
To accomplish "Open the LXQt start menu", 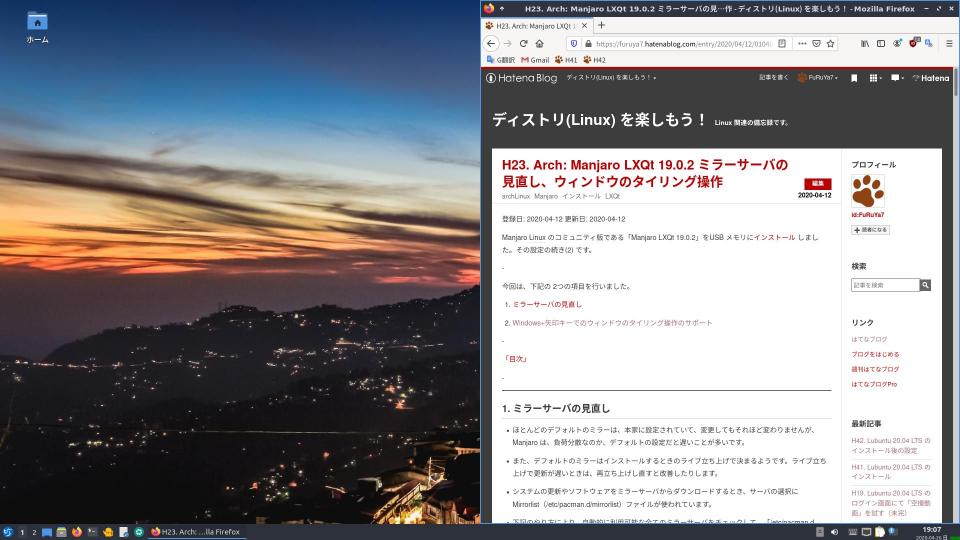I will pos(7,532).
